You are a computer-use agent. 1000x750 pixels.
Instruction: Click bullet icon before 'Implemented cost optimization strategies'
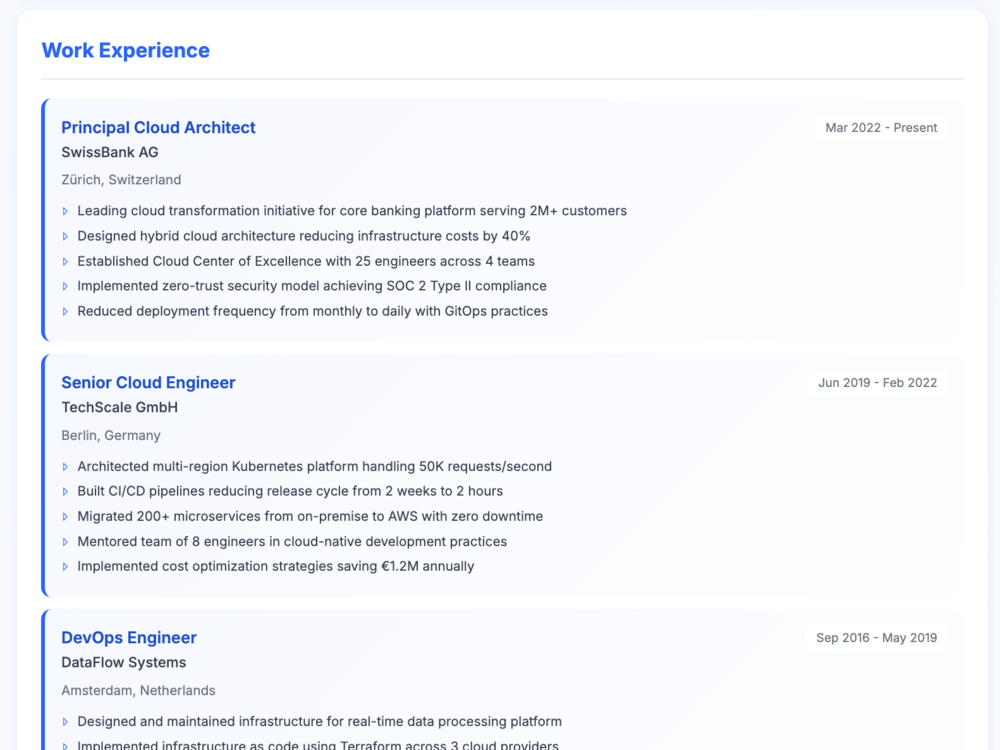pos(65,566)
